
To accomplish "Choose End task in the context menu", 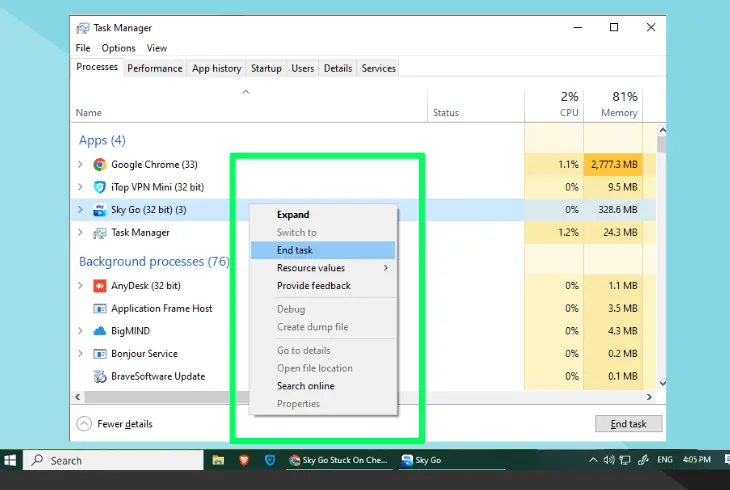I will (x=323, y=250).
